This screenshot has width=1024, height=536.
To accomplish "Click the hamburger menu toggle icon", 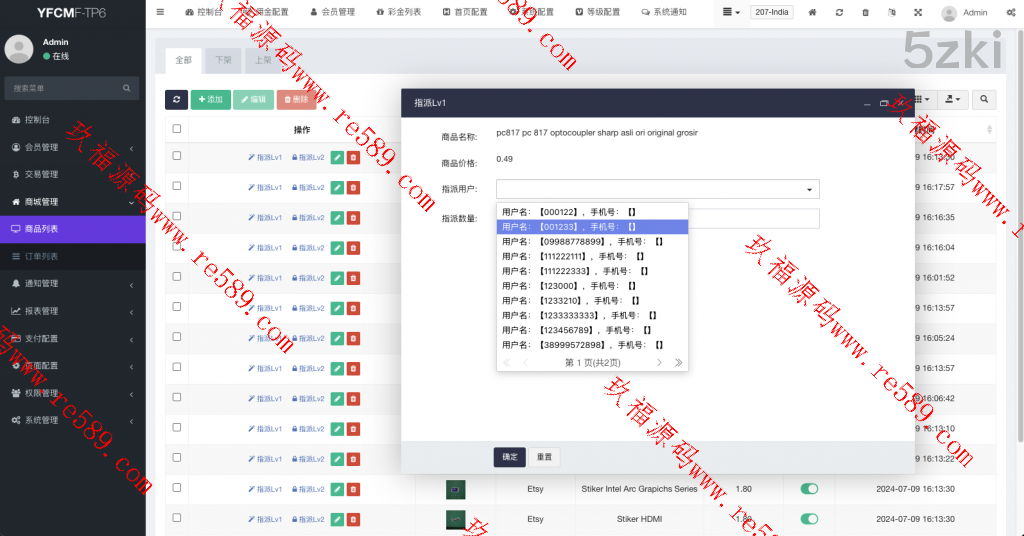I will (x=160, y=12).
